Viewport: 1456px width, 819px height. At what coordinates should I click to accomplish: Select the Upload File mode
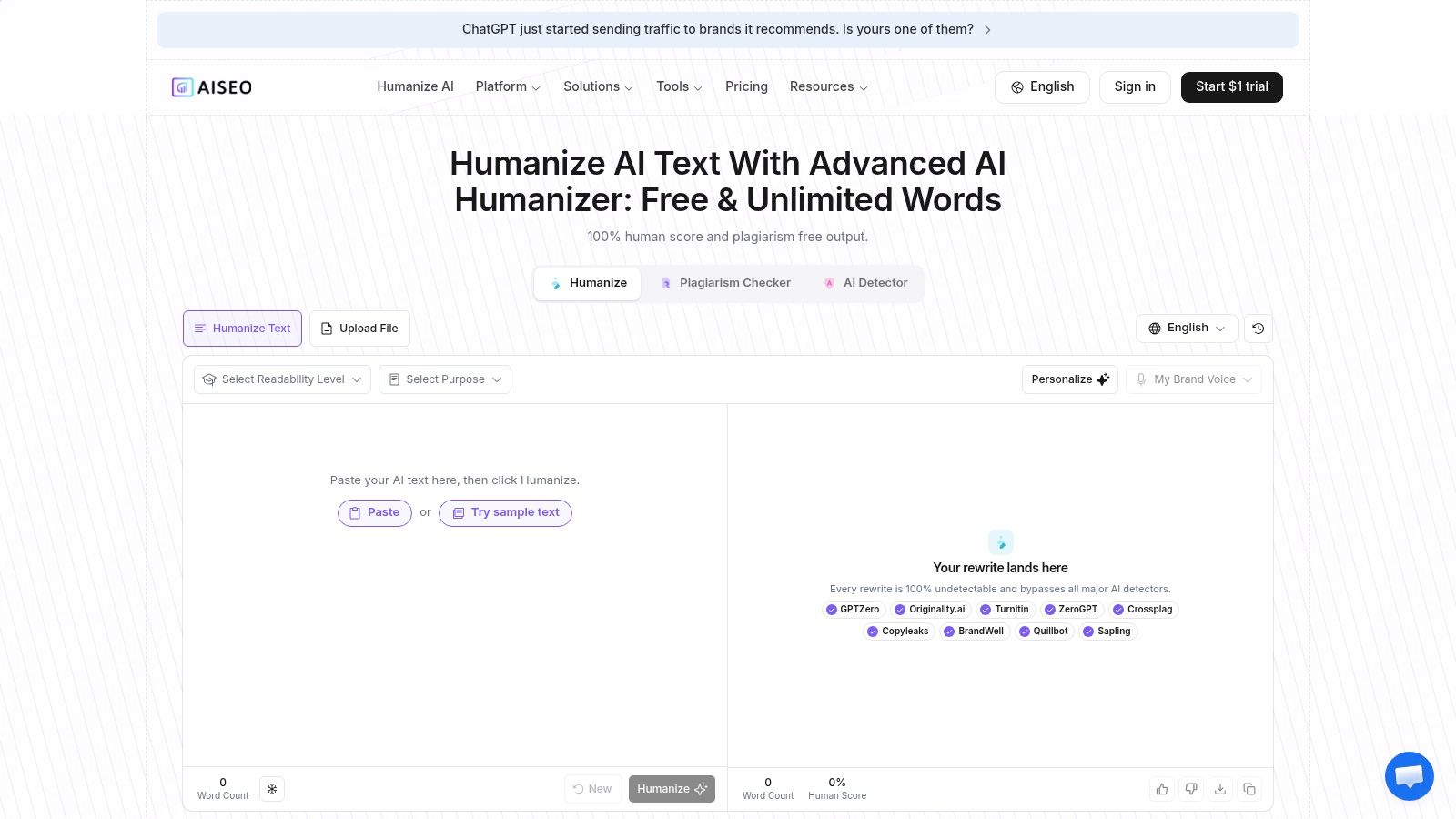(x=359, y=329)
